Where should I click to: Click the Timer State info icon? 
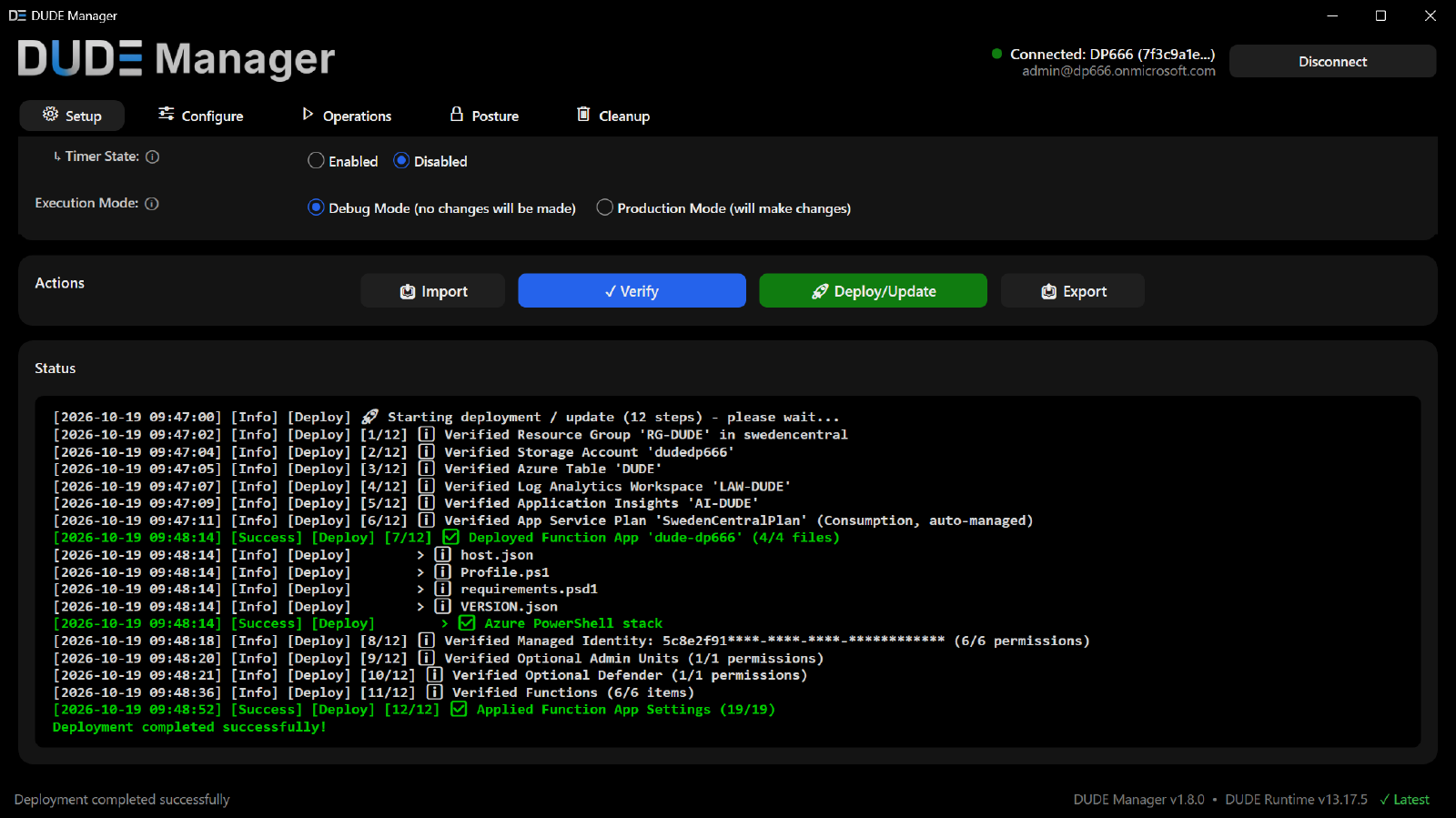click(153, 157)
